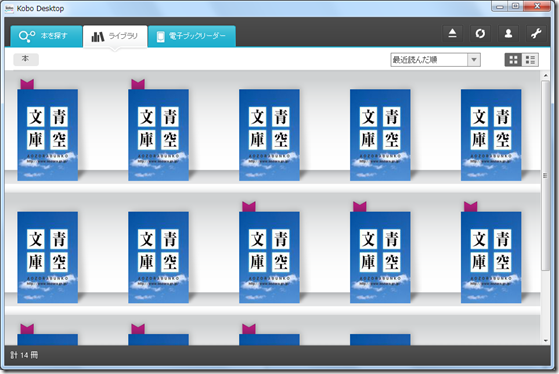The width and height of the screenshot is (559, 374).
Task: Open settings with the wrench icon
Action: tap(536, 34)
